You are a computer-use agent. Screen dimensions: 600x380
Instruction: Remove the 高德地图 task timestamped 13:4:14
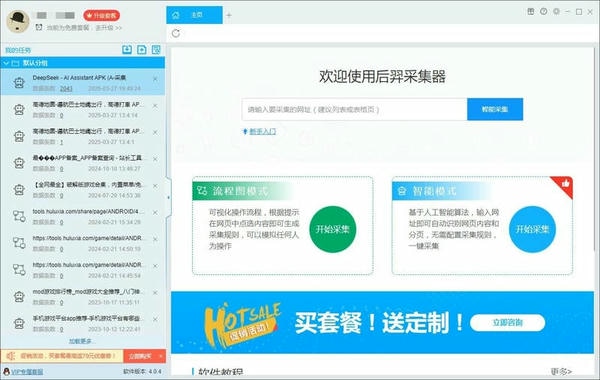155,106
